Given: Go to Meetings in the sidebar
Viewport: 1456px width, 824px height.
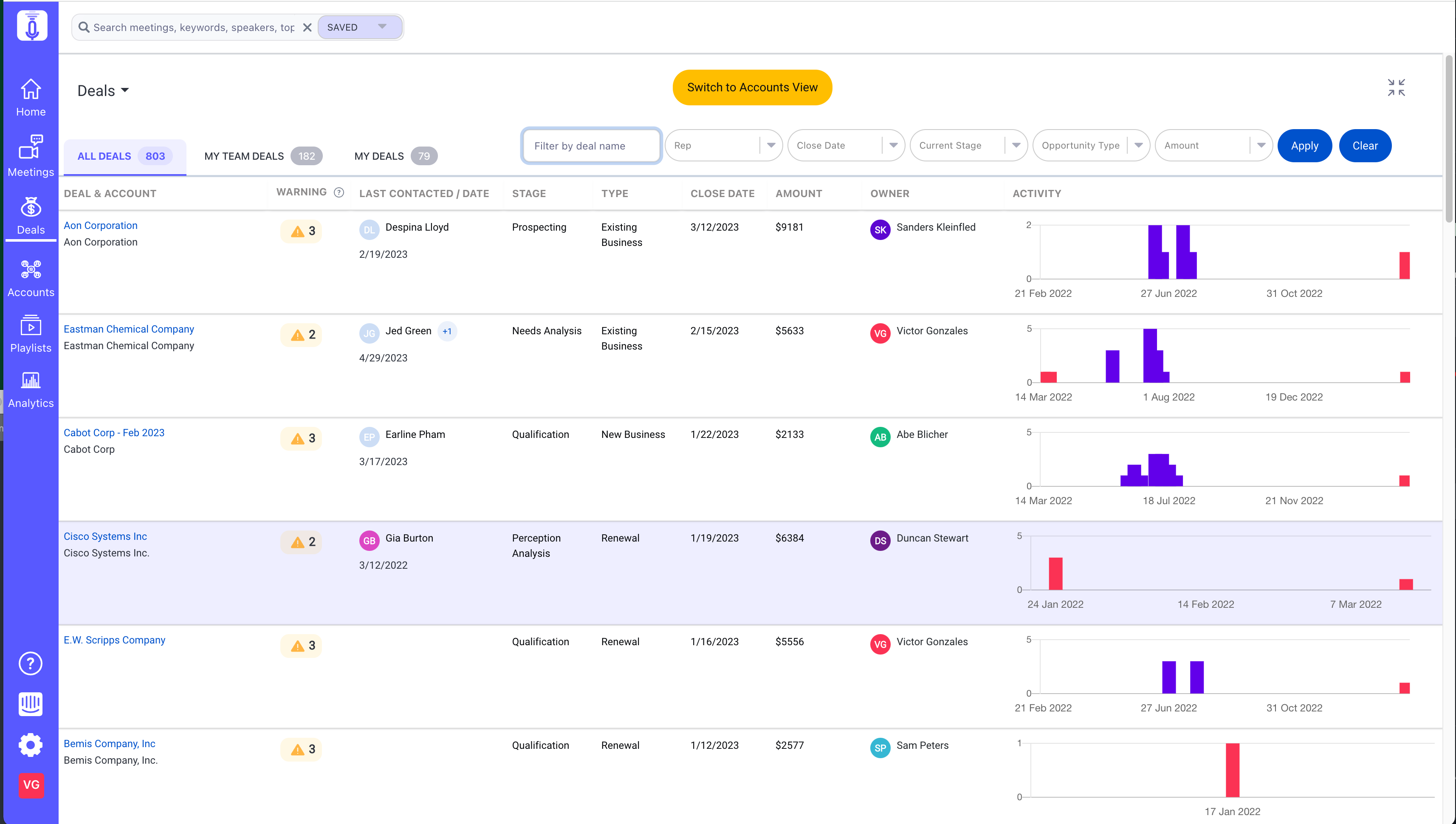Looking at the screenshot, I should 31,155.
